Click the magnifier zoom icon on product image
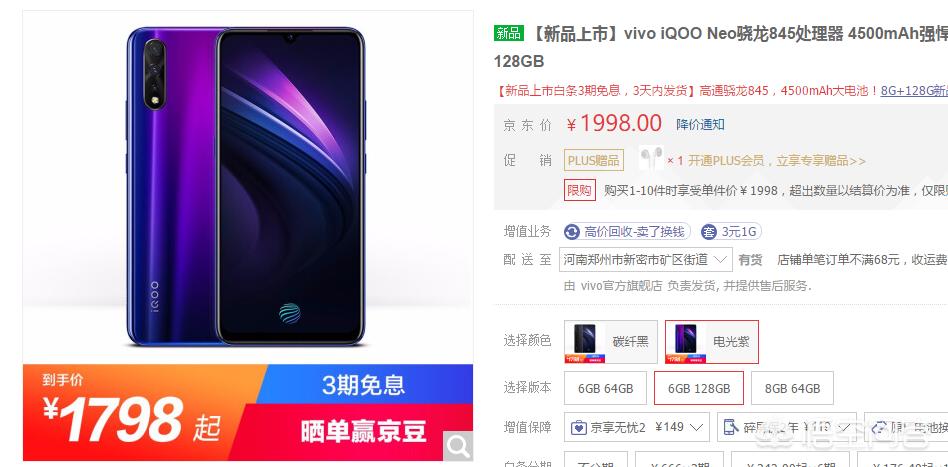 point(458,446)
